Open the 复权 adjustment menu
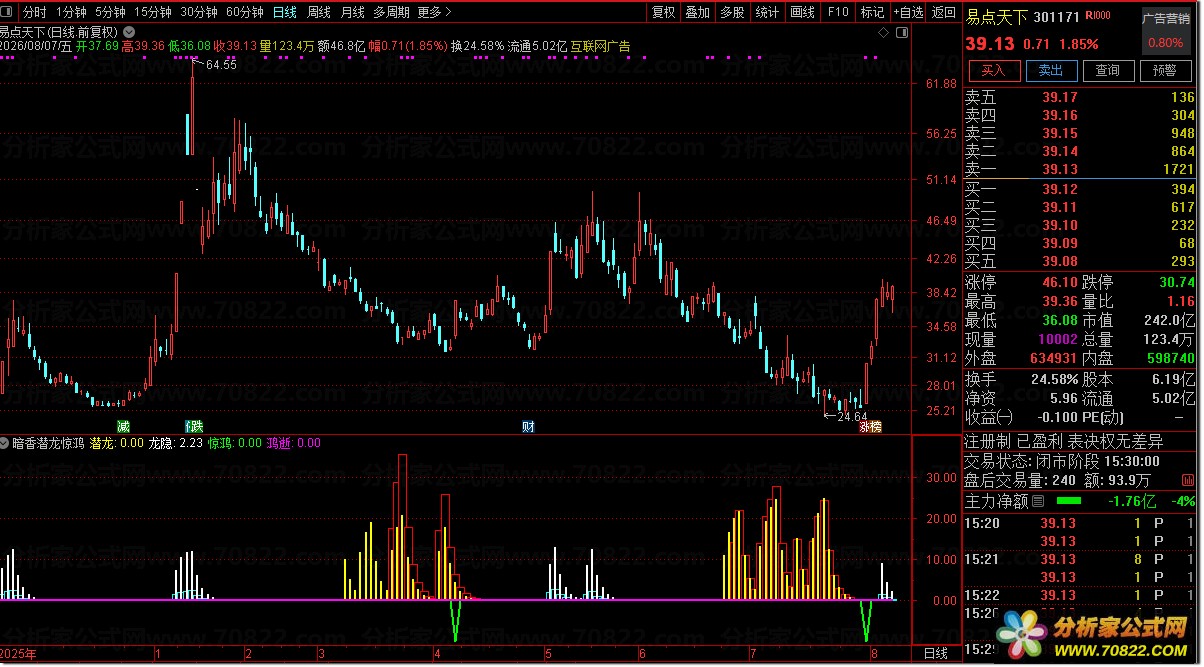The height and width of the screenshot is (667, 1204). (x=663, y=12)
